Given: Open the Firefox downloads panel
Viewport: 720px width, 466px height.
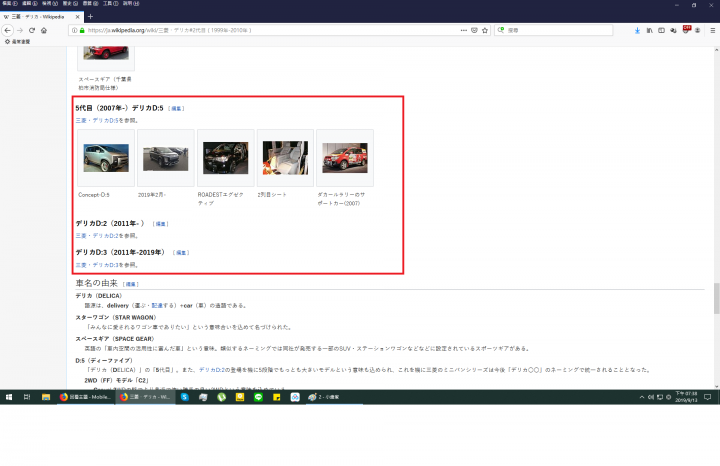Looking at the screenshot, I should (637, 30).
